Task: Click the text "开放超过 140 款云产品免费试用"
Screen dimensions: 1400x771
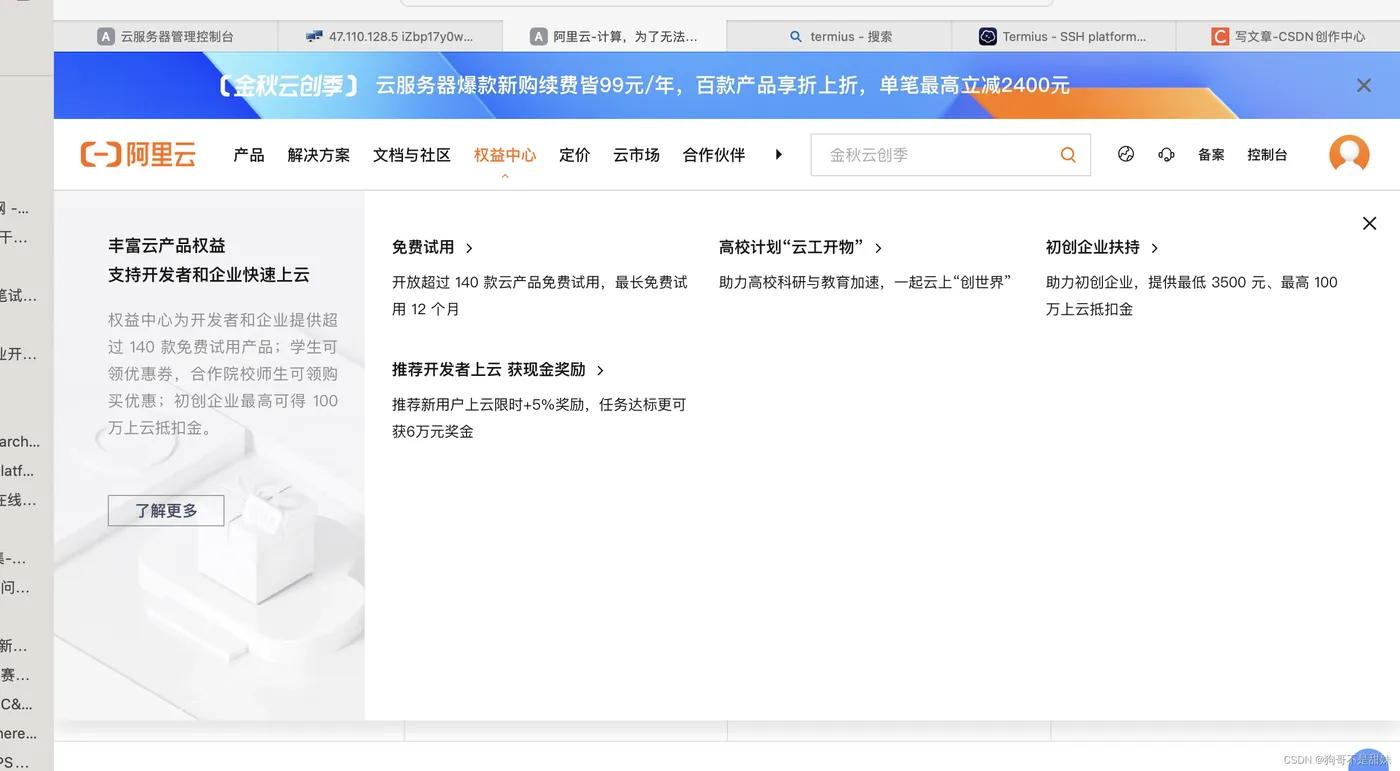Action: click(x=497, y=283)
